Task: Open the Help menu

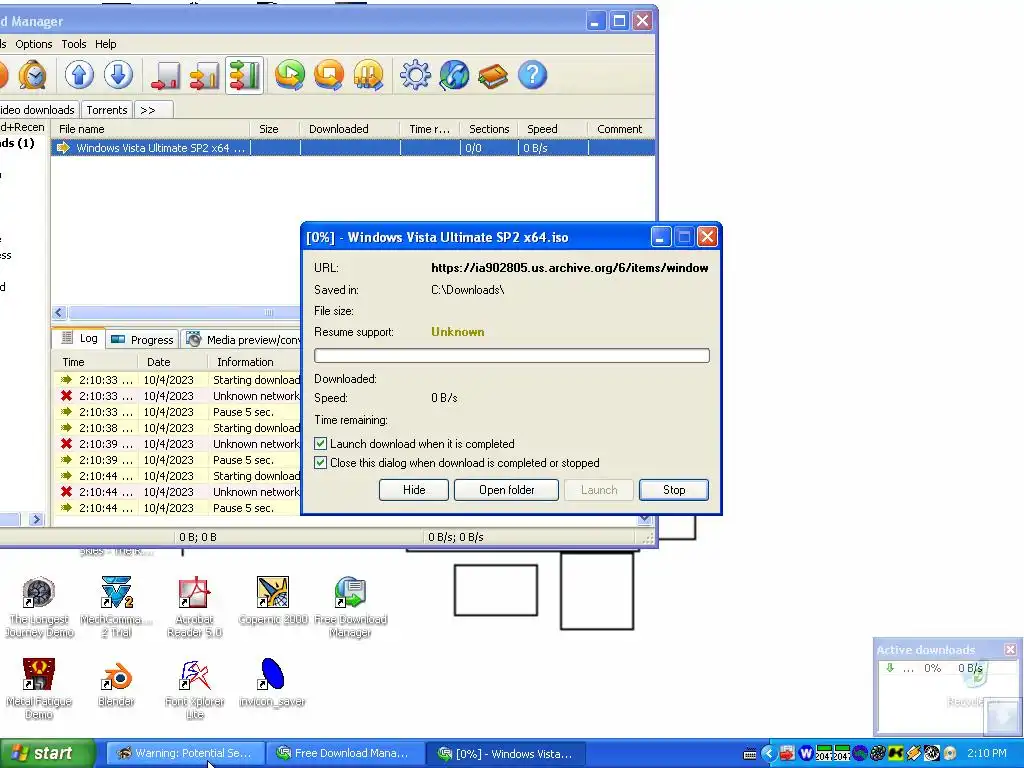Action: (x=106, y=44)
